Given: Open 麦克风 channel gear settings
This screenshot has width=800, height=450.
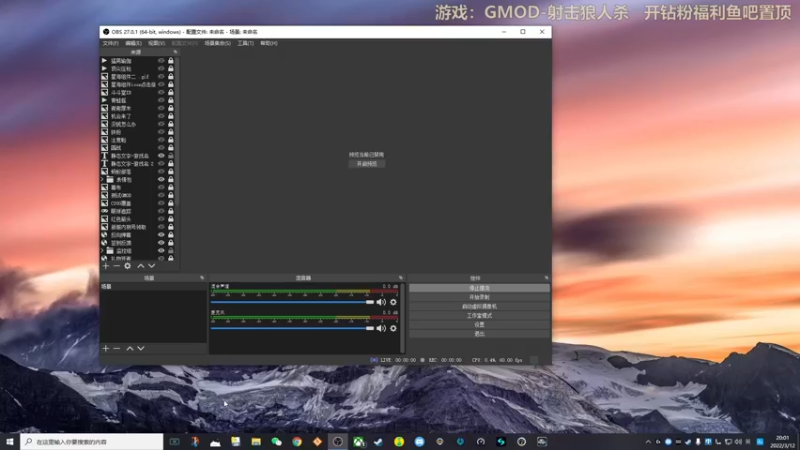Looking at the screenshot, I should click(393, 328).
